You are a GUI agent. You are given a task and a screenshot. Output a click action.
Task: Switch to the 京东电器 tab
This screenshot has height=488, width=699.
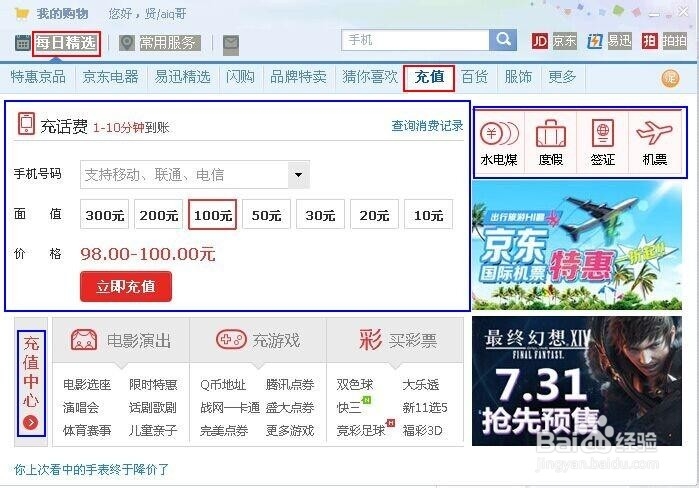coord(110,77)
